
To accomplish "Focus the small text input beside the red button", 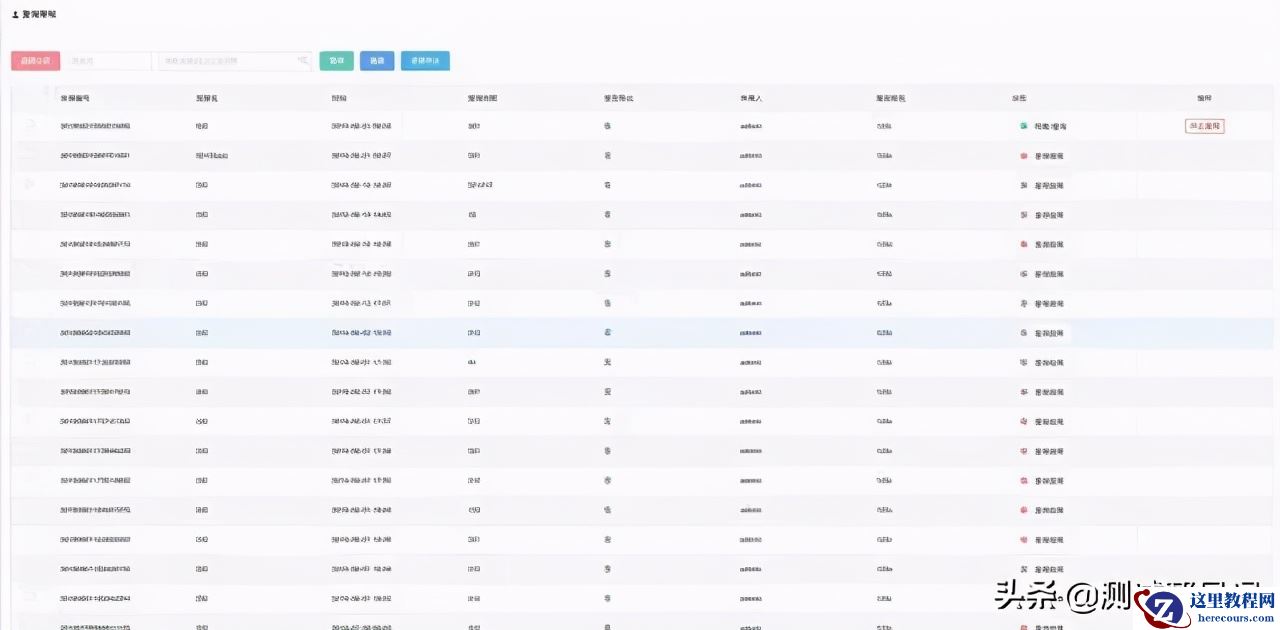I will tap(109, 61).
